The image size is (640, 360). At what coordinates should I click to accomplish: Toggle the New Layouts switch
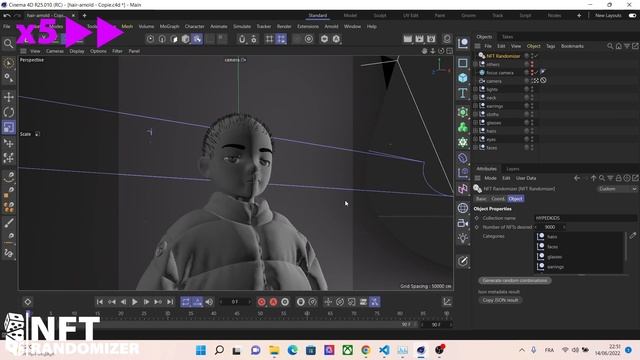pos(632,16)
